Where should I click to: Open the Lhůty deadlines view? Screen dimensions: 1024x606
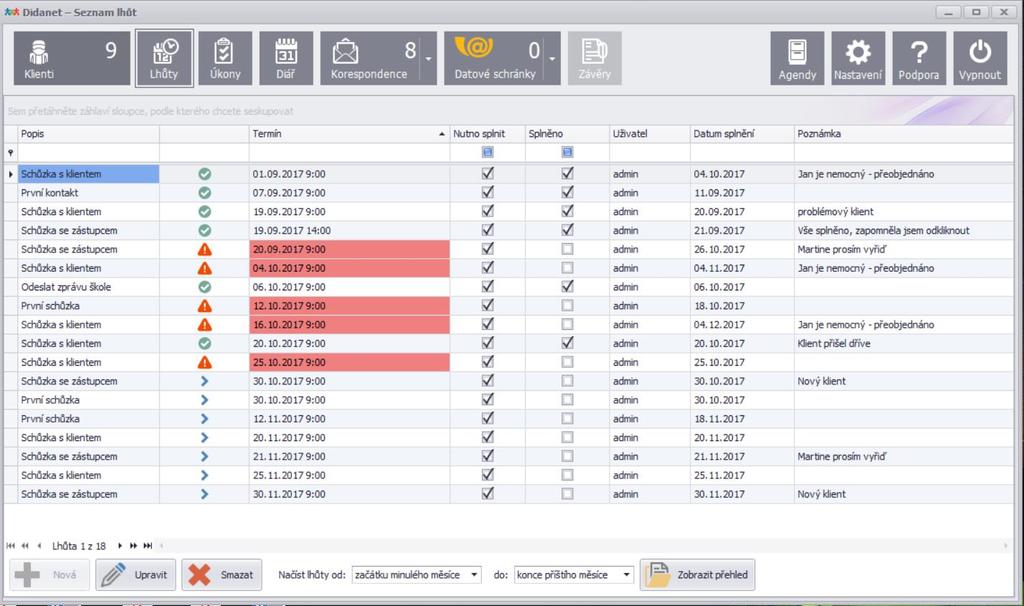[x=164, y=58]
